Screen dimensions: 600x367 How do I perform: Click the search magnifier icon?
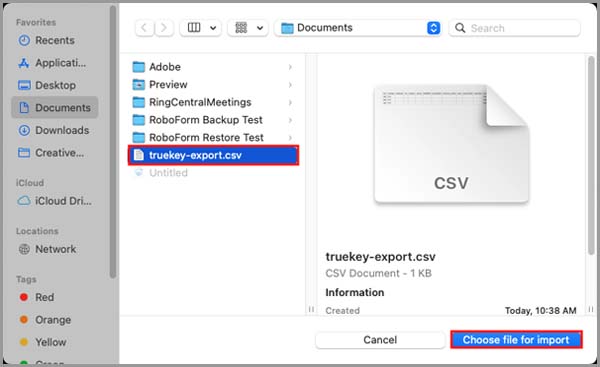(460, 28)
